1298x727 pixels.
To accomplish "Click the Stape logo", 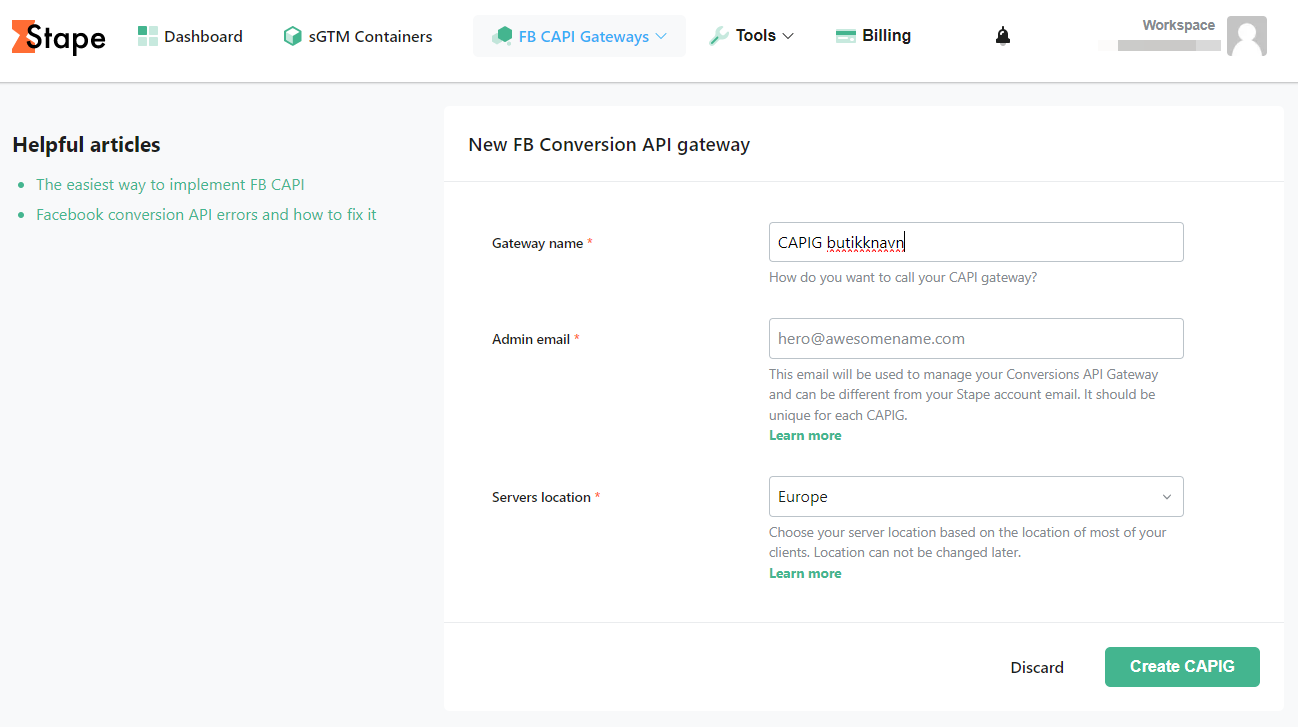I will point(59,37).
